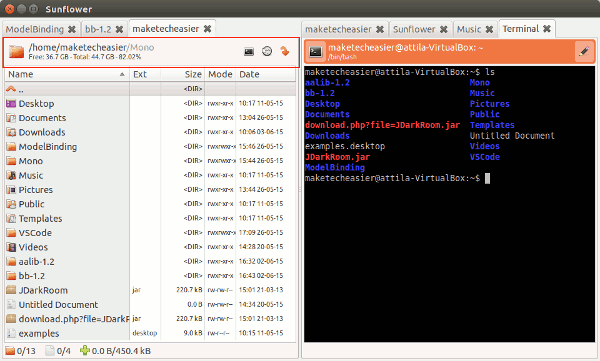This screenshot has width=600, height=361.
Task: Select the examples desktop file icon
Action: click(x=11, y=333)
